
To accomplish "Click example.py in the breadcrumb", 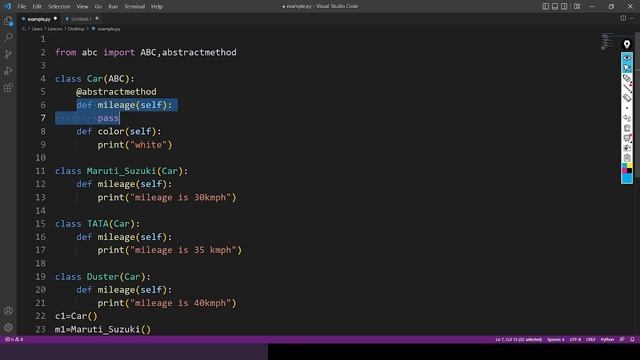I will (x=109, y=29).
